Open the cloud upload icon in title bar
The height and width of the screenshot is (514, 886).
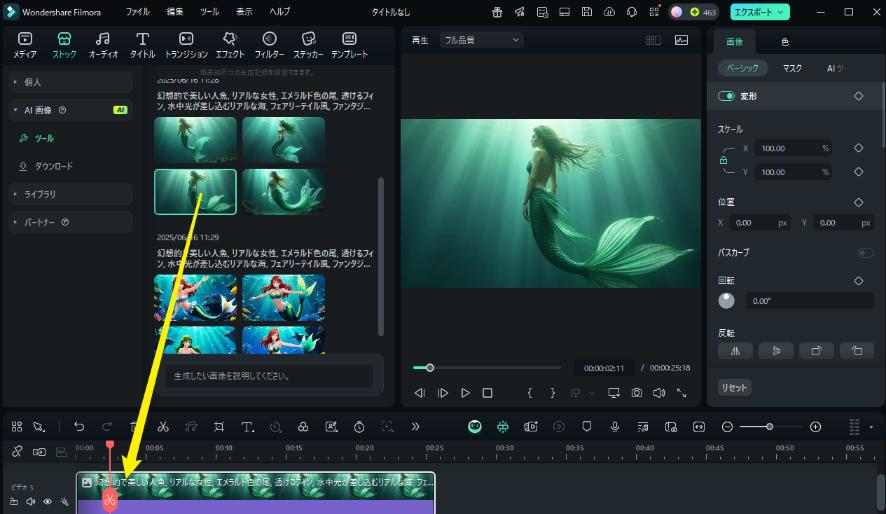(x=609, y=12)
